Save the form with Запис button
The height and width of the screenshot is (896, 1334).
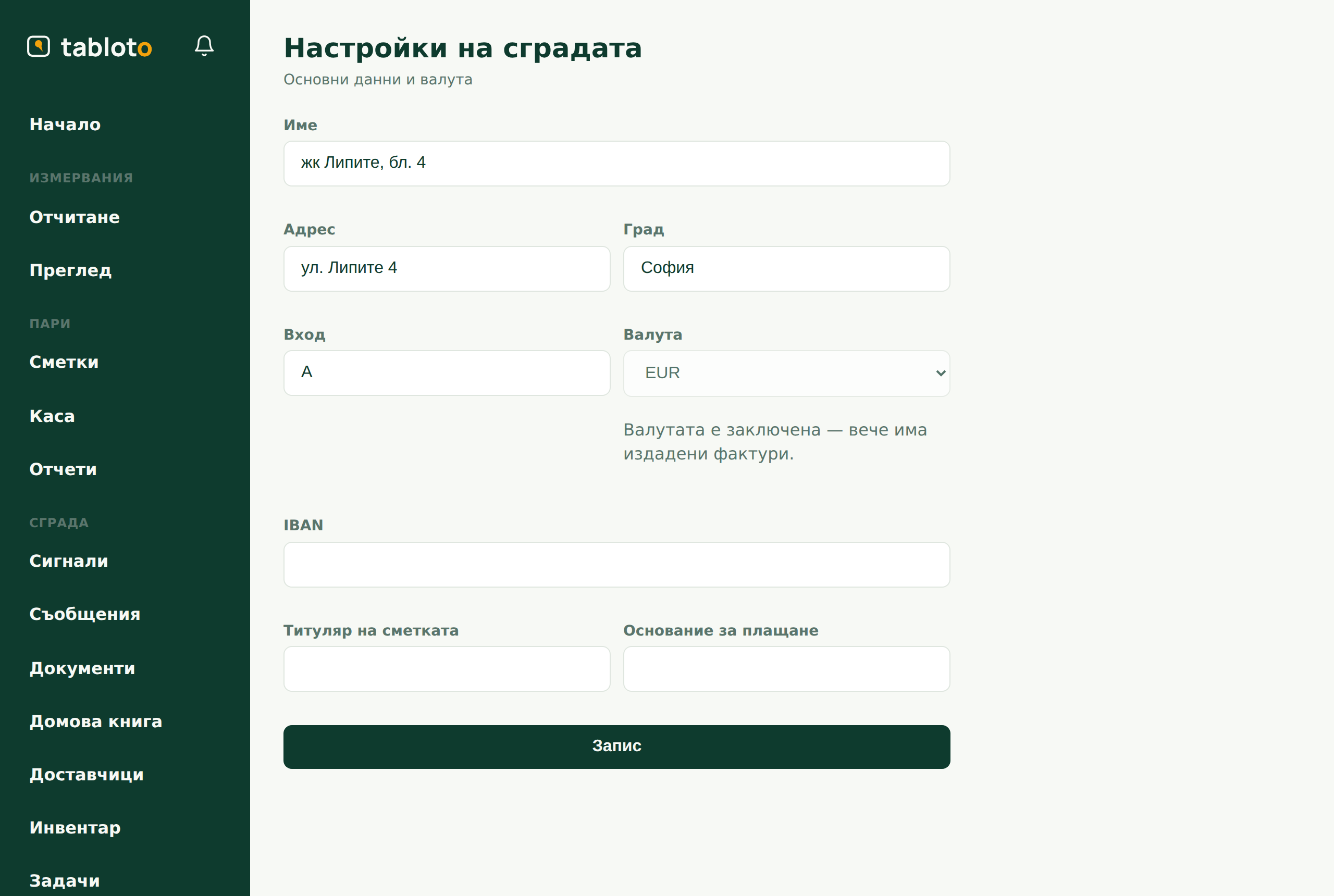tap(616, 747)
